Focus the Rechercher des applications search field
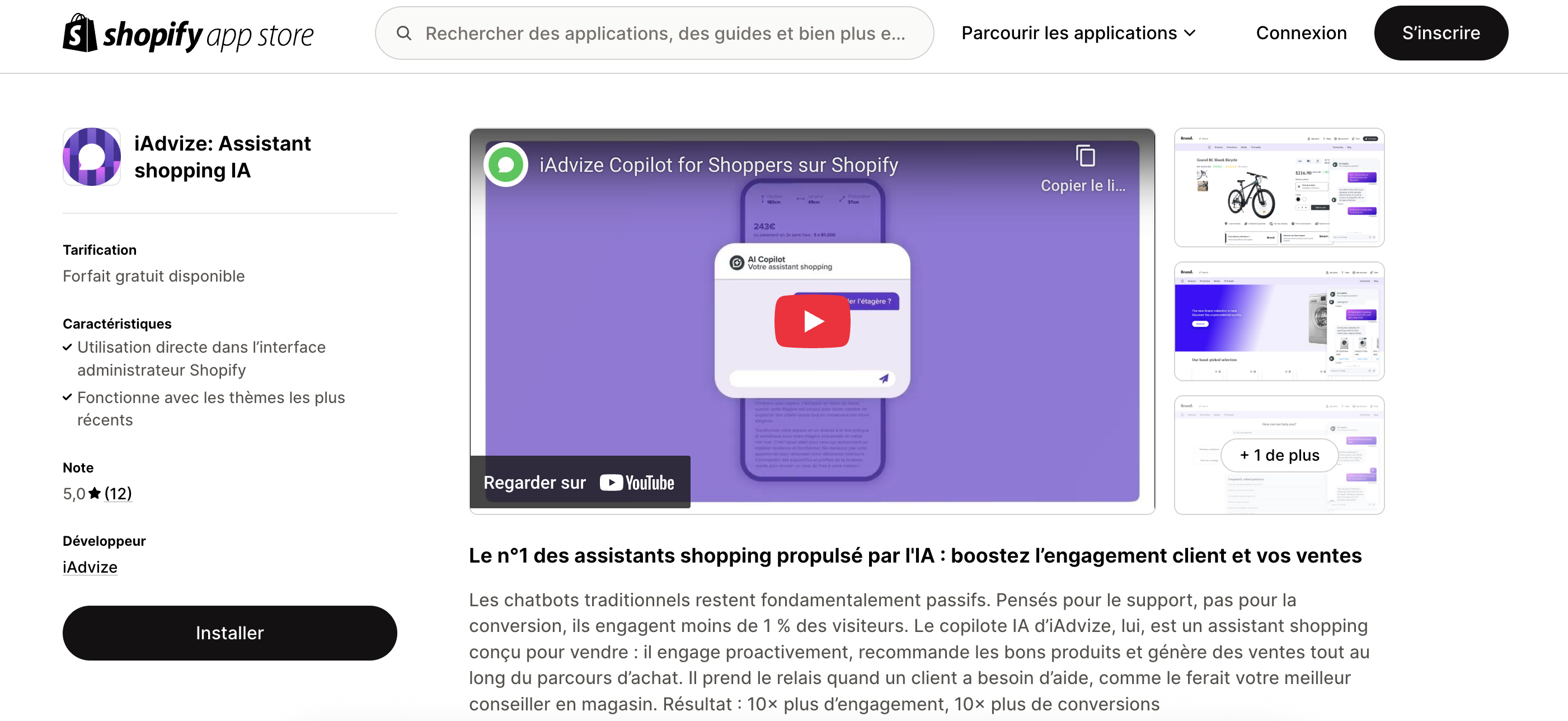This screenshot has height=721, width=1568. tap(654, 33)
